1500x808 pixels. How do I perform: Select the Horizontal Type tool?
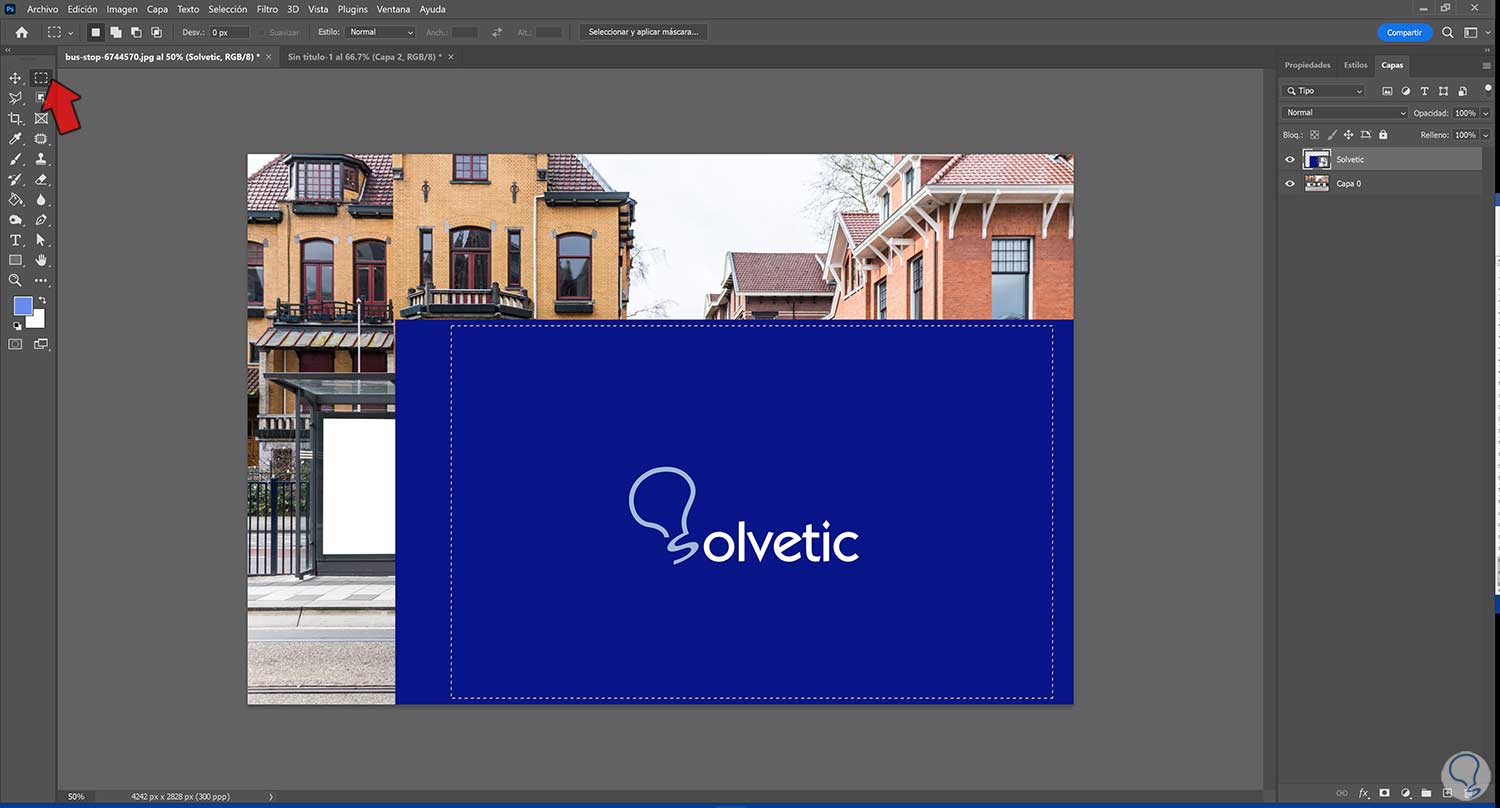[x=15, y=240]
